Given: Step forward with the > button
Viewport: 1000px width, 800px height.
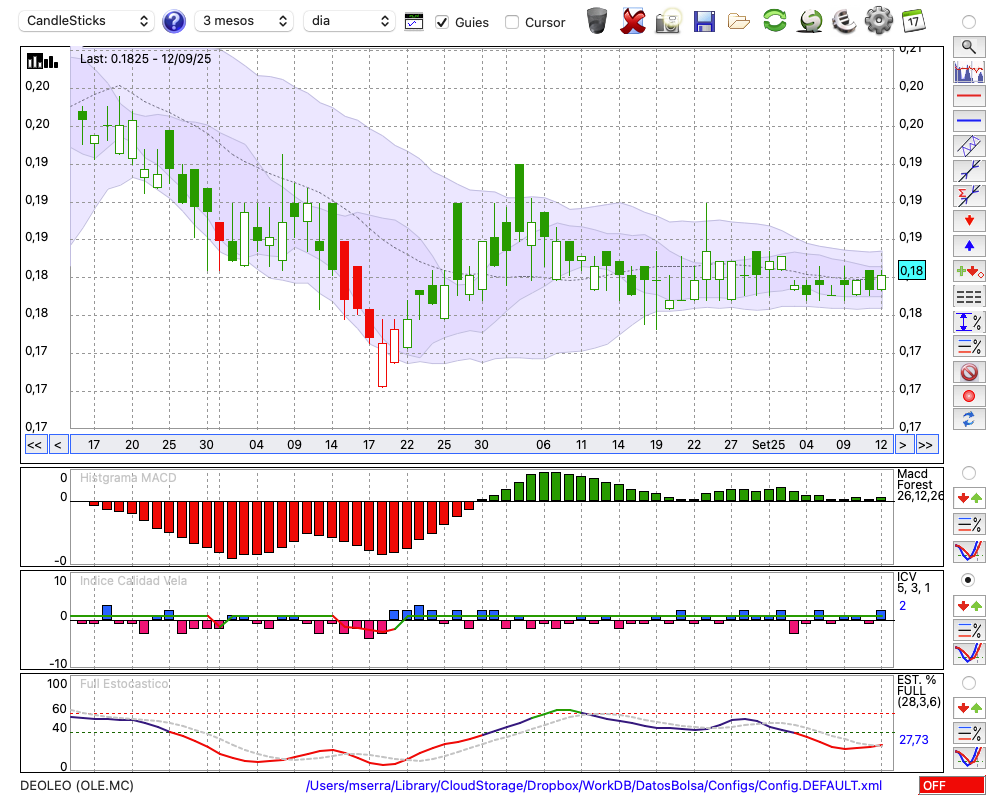Looking at the screenshot, I should (x=902, y=445).
